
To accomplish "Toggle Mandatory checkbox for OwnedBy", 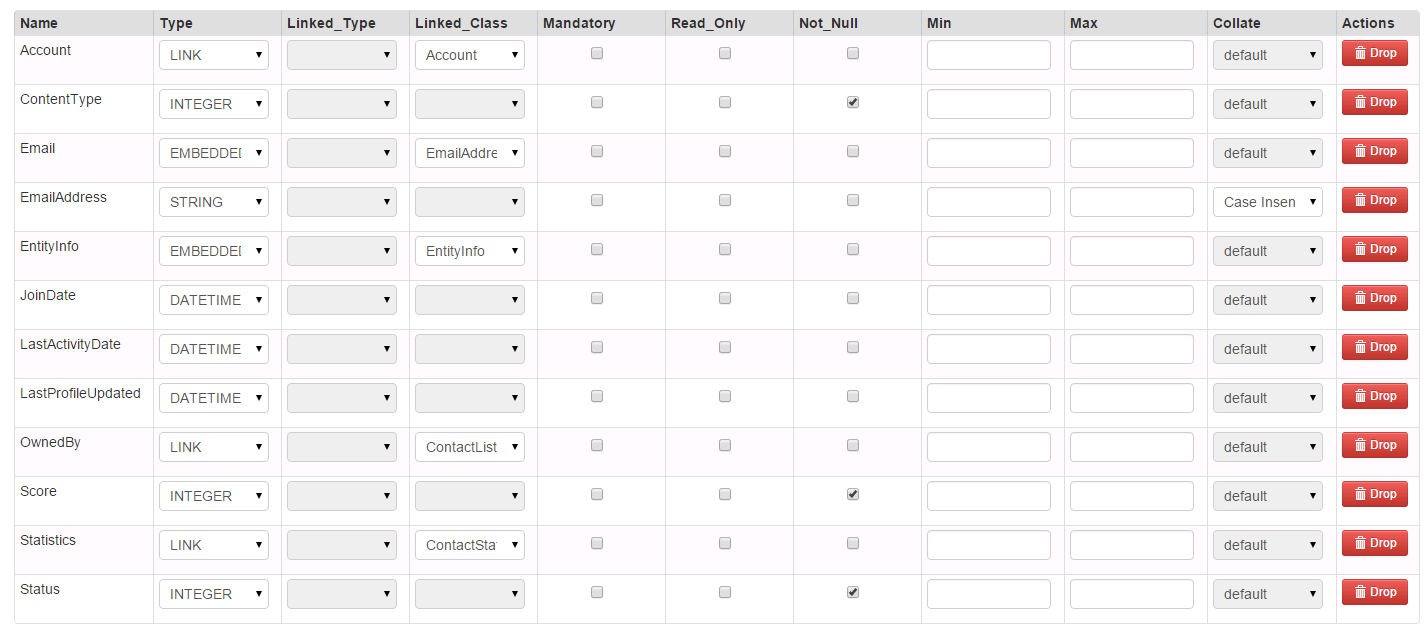I will pyautogui.click(x=597, y=445).
